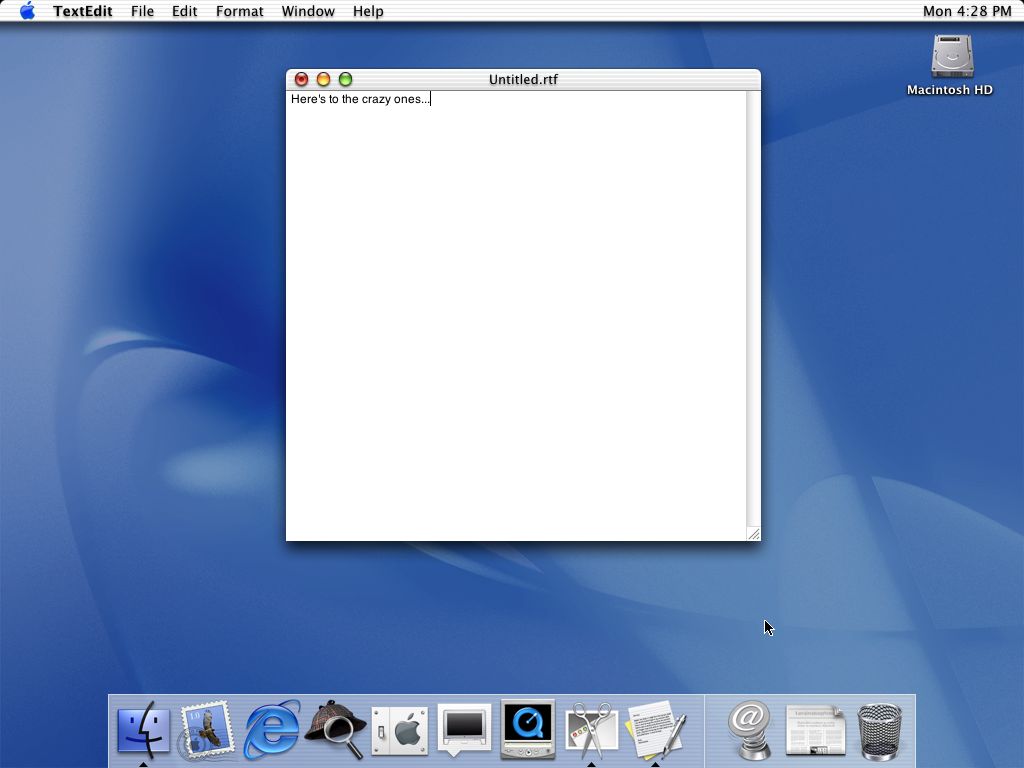1024x768 pixels.
Task: Click the Help menu
Action: [x=368, y=11]
